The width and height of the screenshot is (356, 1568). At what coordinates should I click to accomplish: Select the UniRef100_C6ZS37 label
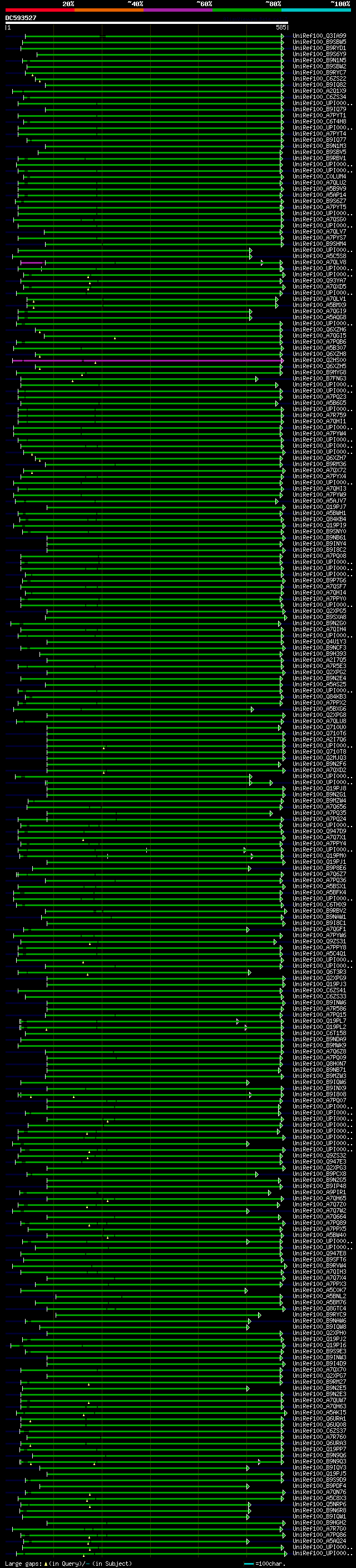tap(319, 1431)
